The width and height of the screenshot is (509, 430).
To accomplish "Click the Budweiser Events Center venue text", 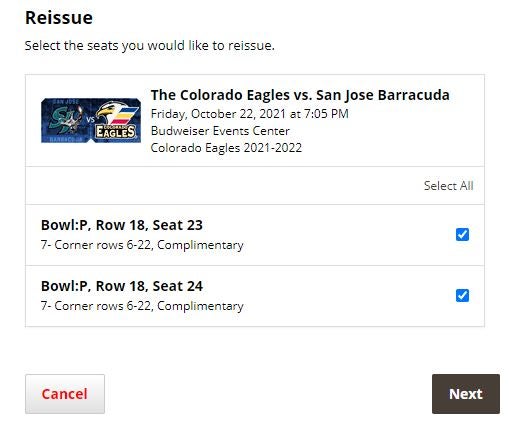I will tap(220, 131).
